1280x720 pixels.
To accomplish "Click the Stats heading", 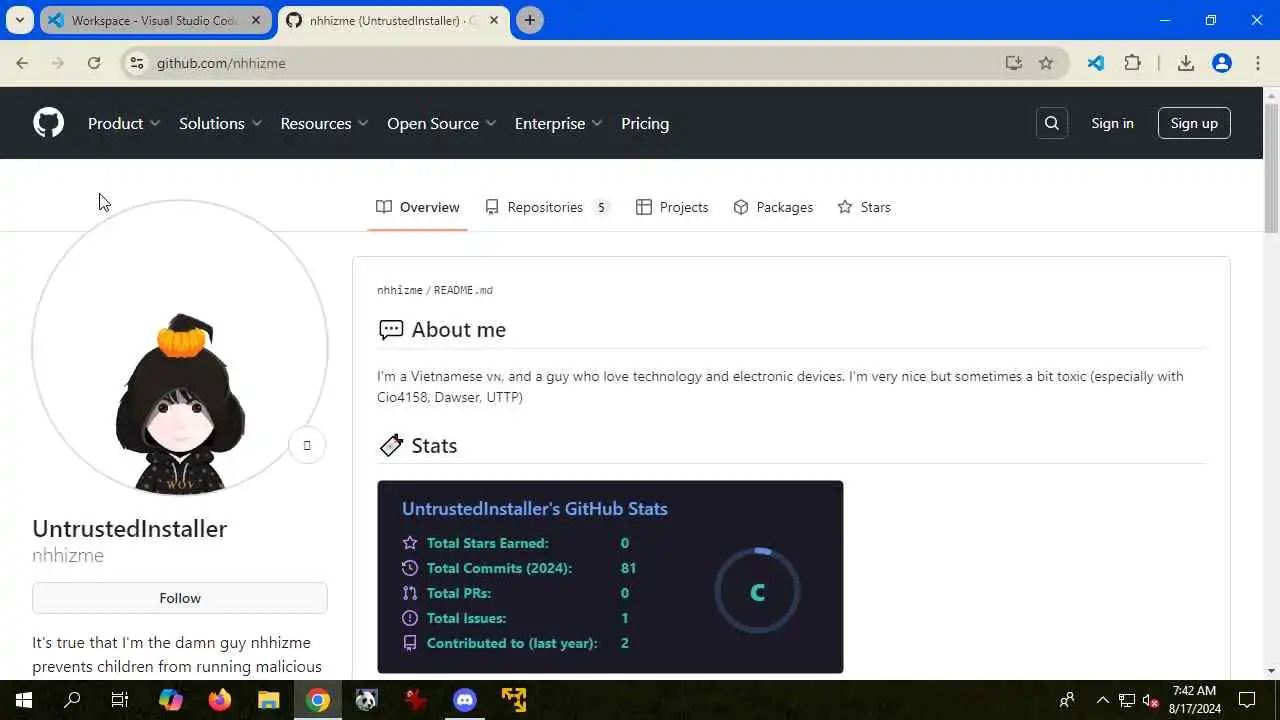I will [x=434, y=446].
